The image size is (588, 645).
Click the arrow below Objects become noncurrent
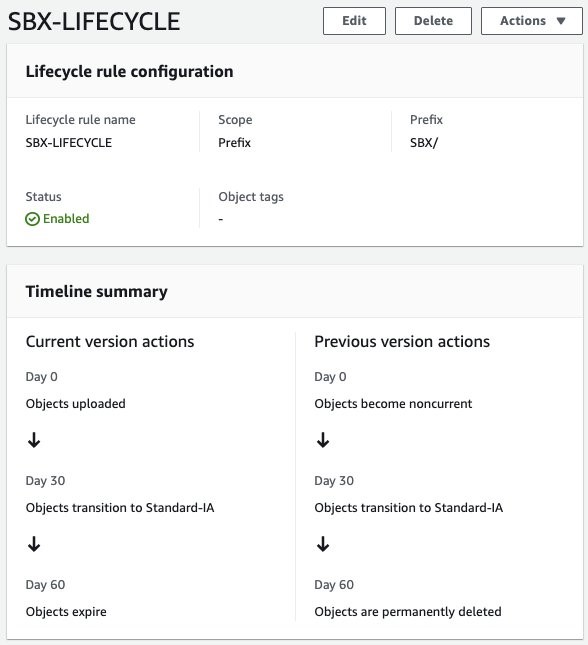pos(323,440)
